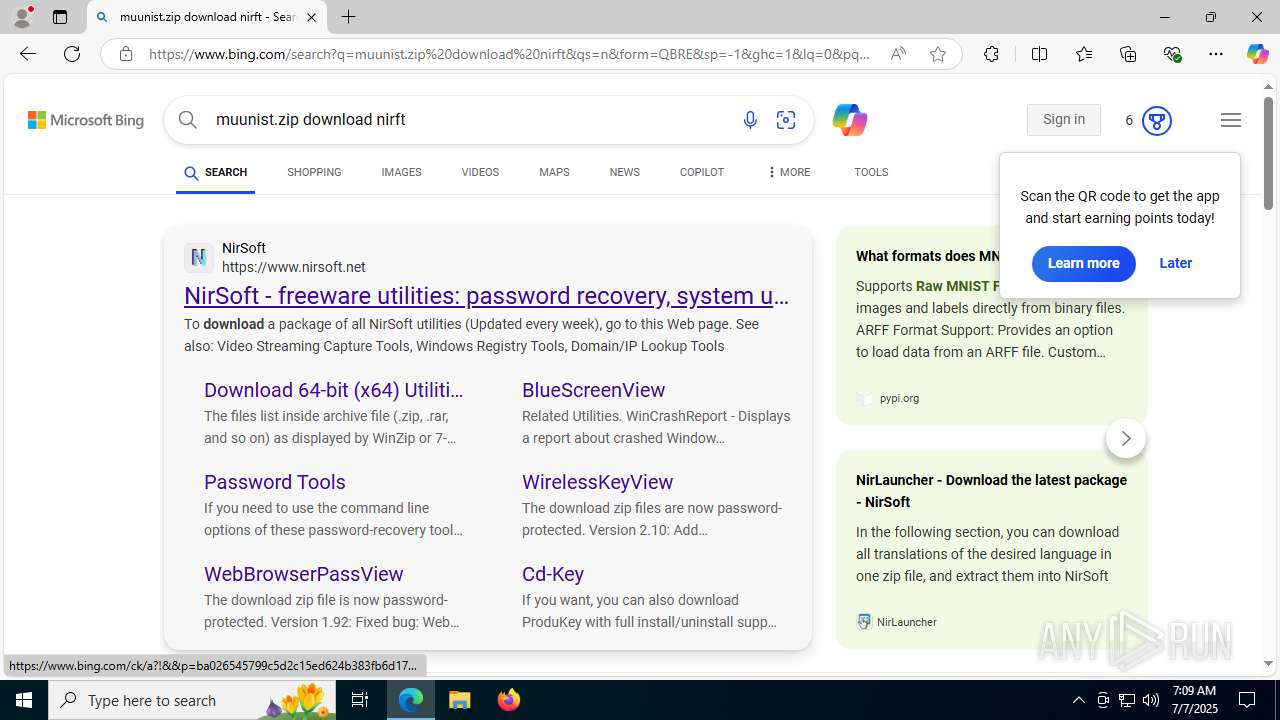Expand the MORE dropdown
This screenshot has width=1280, height=720.
tap(788, 173)
